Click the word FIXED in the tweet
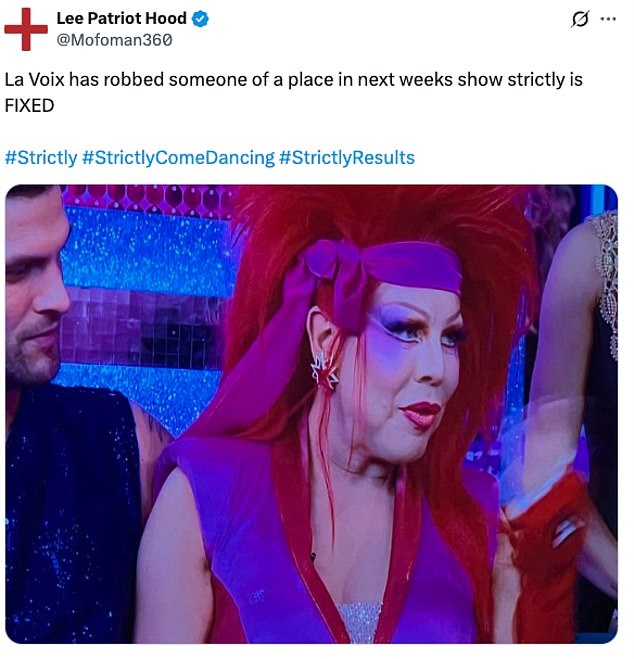Image resolution: width=634 pixels, height=659 pixels. pos(29,106)
